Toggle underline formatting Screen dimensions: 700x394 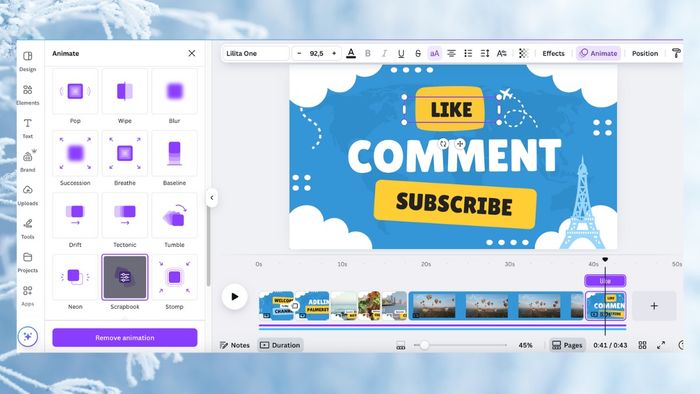[401, 54]
